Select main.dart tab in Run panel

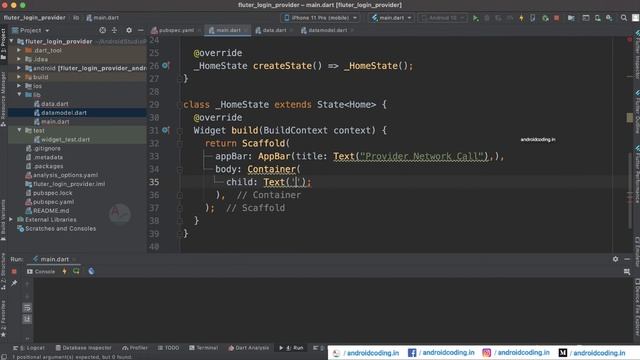[55, 259]
